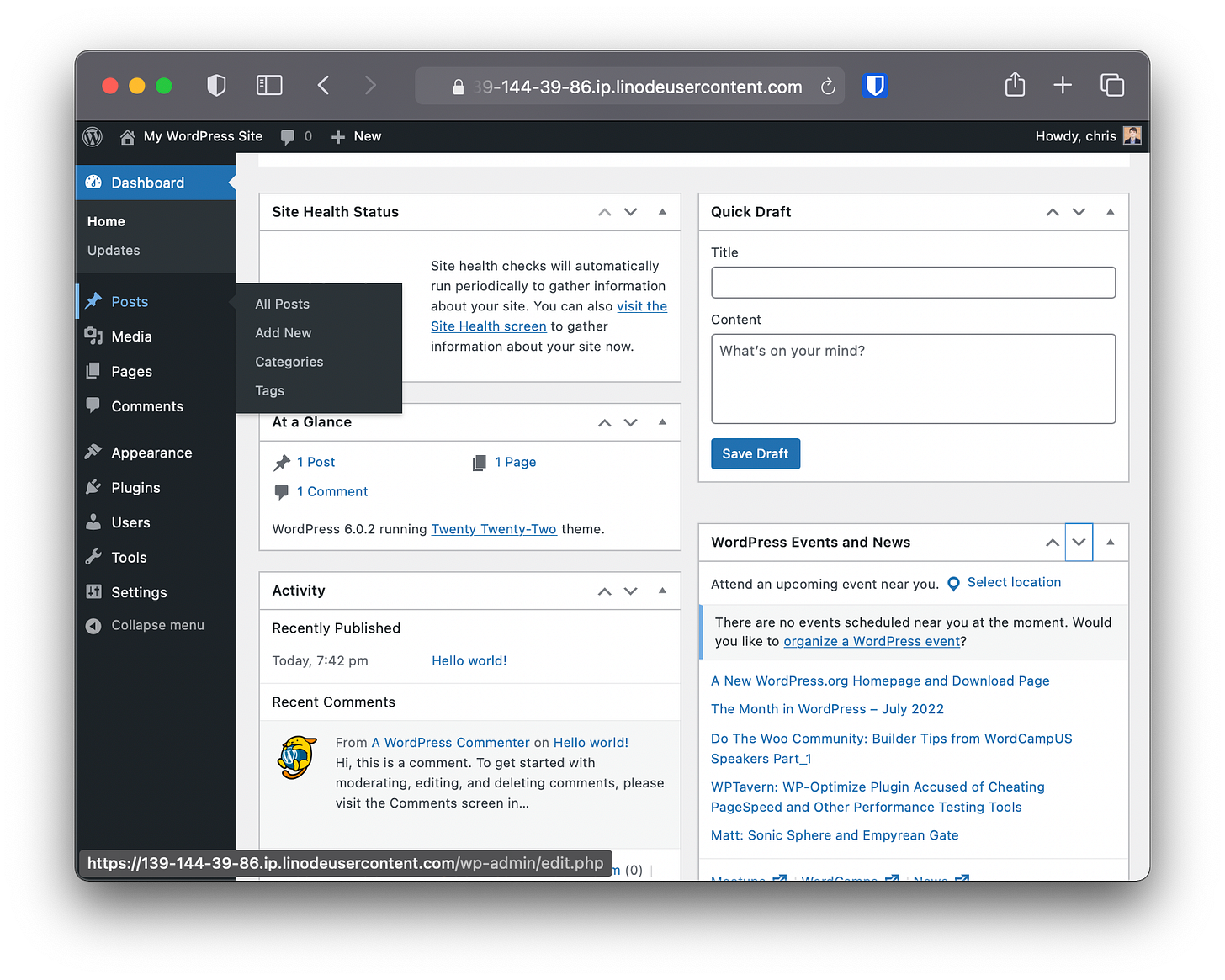
Task: Click the Comments bubble icon in sidebar
Action: [x=93, y=405]
